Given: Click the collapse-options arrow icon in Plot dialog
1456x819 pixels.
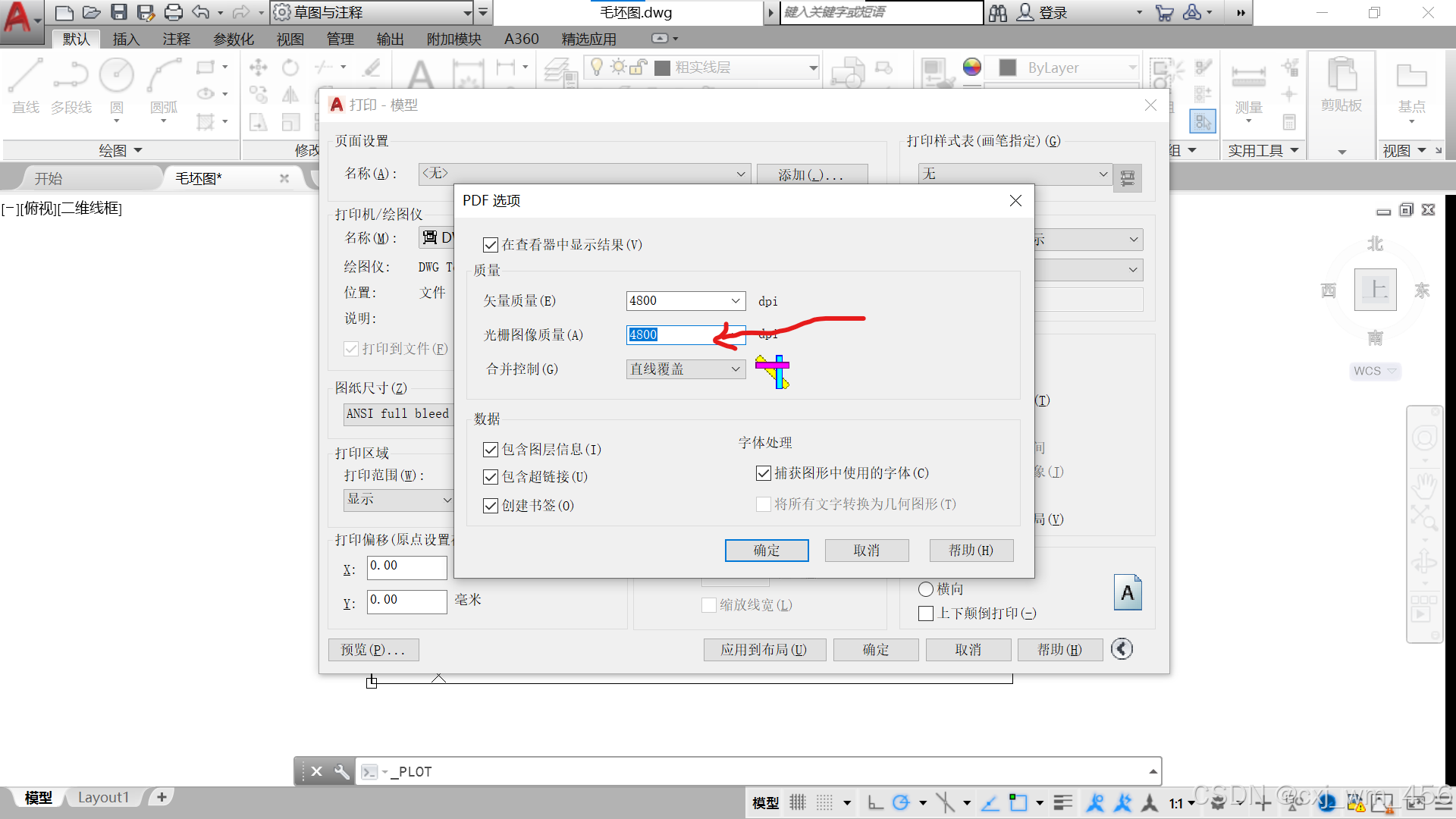Looking at the screenshot, I should click(1122, 649).
